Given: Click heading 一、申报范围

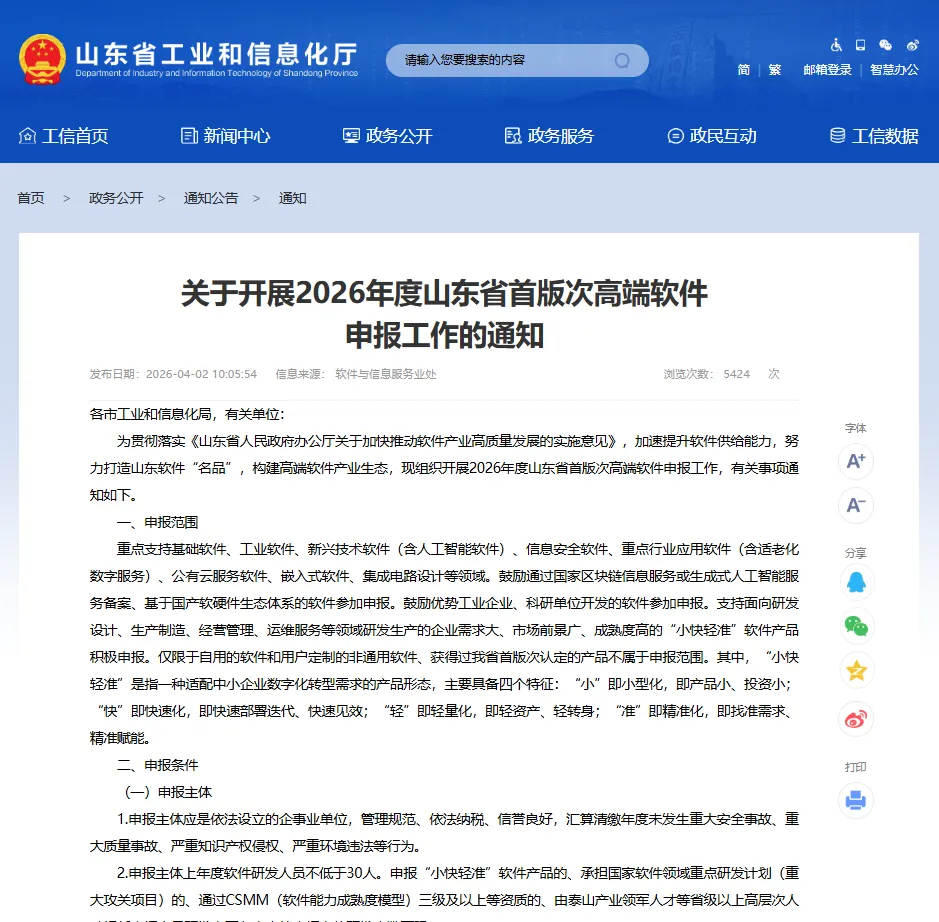Looking at the screenshot, I should click(157, 522).
